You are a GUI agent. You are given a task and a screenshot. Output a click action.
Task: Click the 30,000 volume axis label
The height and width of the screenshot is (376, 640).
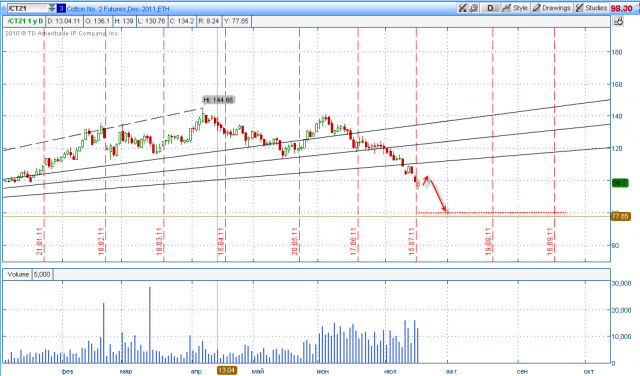(x=622, y=283)
